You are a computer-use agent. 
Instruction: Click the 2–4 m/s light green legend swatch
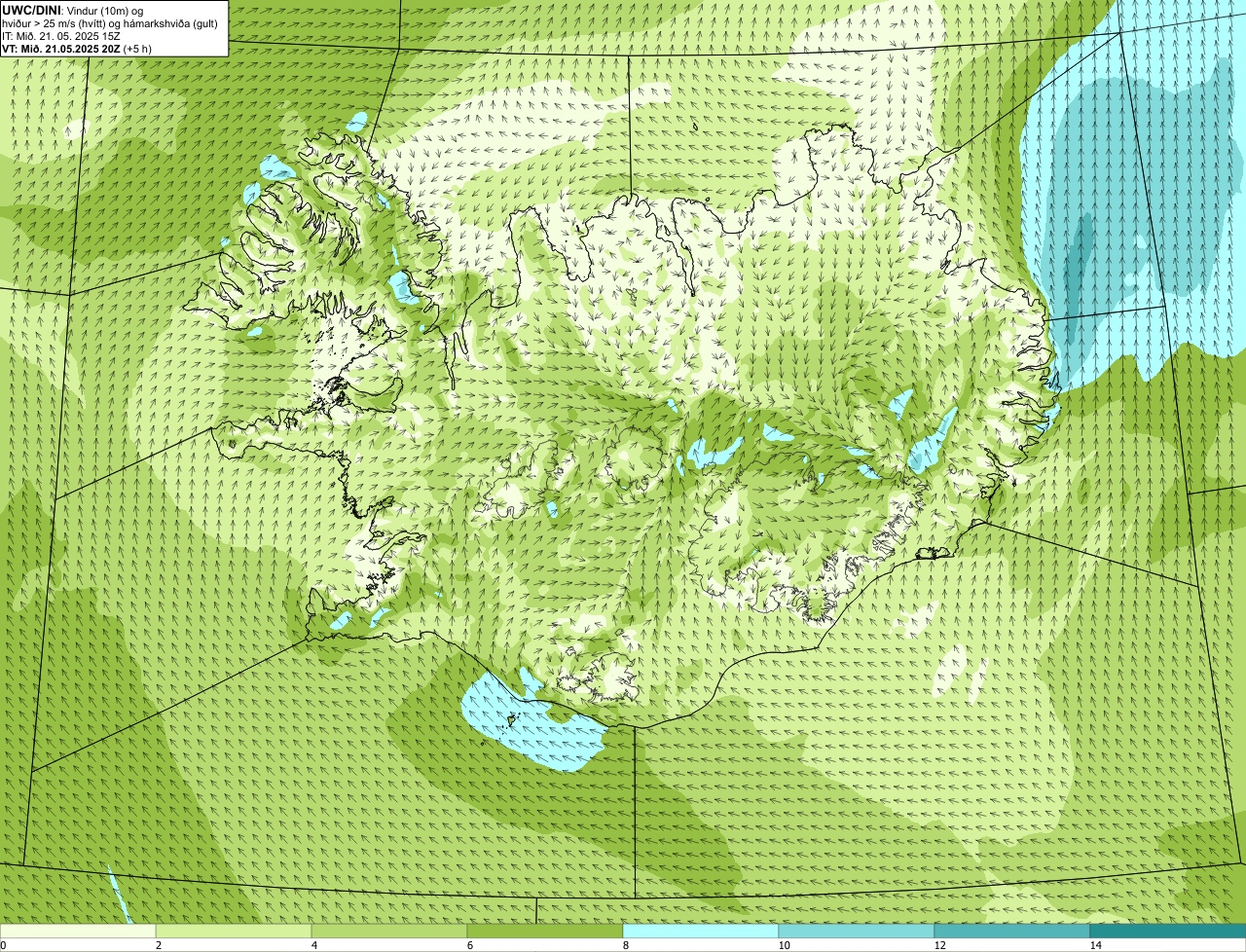coord(234,931)
